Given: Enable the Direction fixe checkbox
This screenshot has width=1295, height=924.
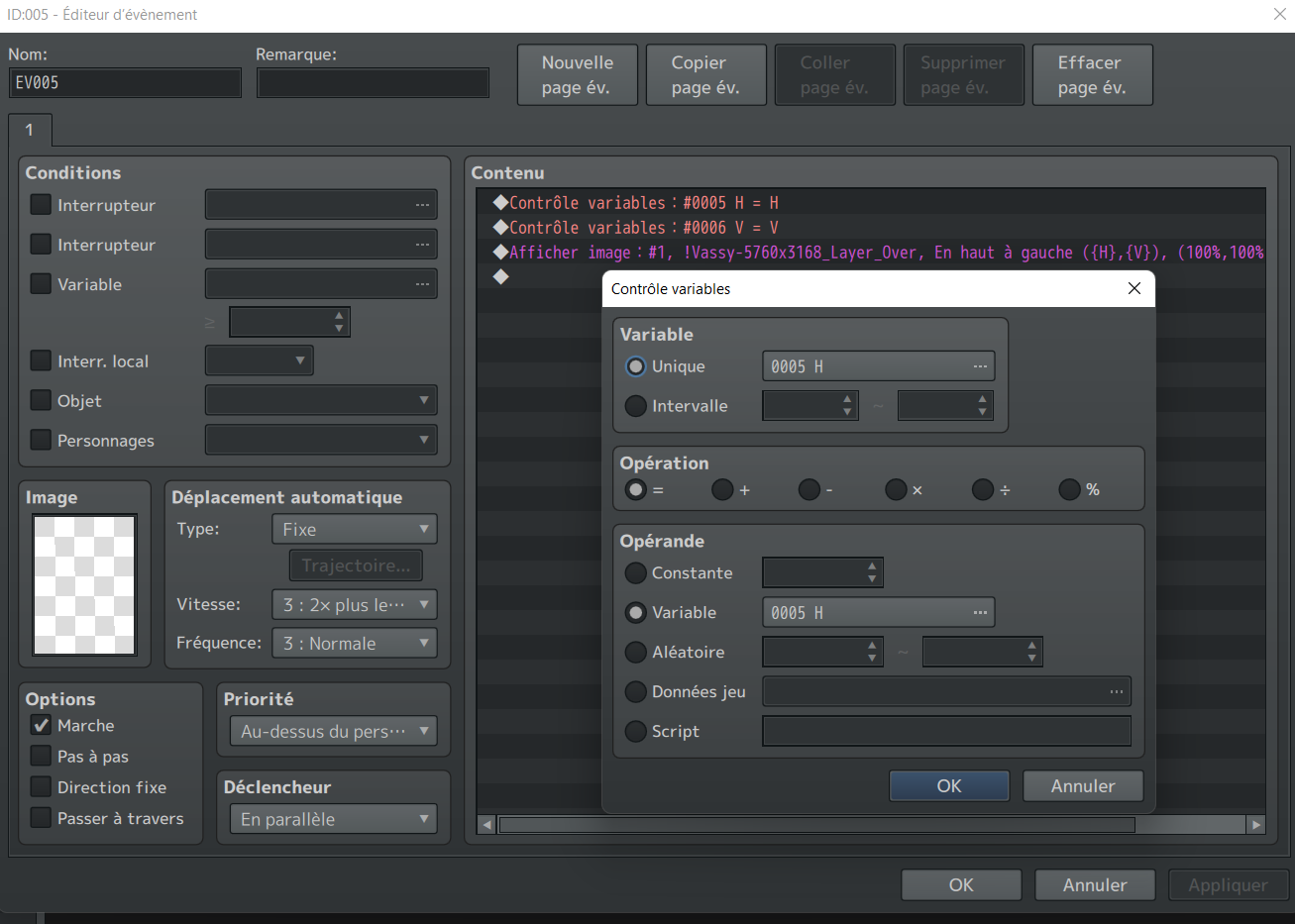Looking at the screenshot, I should 41,787.
